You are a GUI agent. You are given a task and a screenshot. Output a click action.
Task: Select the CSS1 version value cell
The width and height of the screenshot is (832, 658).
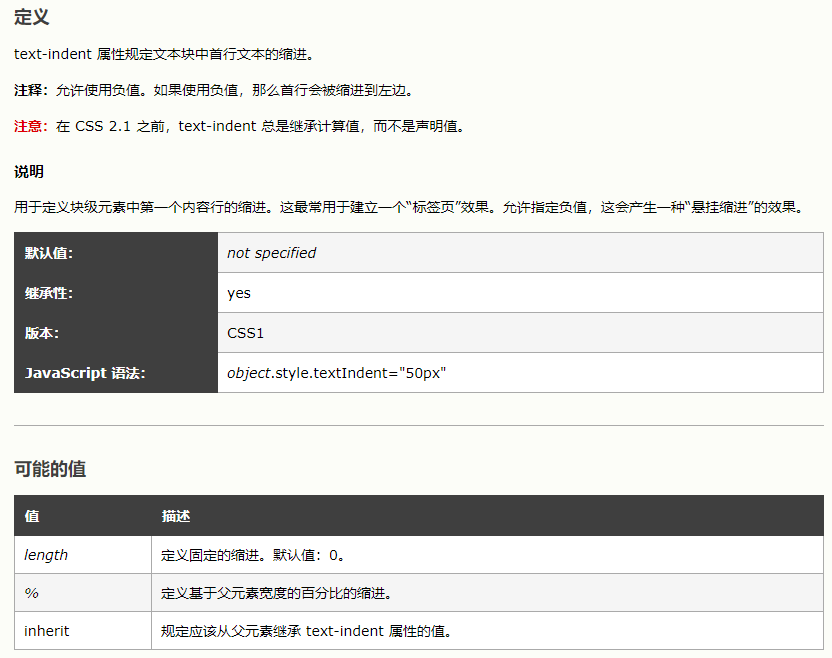click(248, 333)
